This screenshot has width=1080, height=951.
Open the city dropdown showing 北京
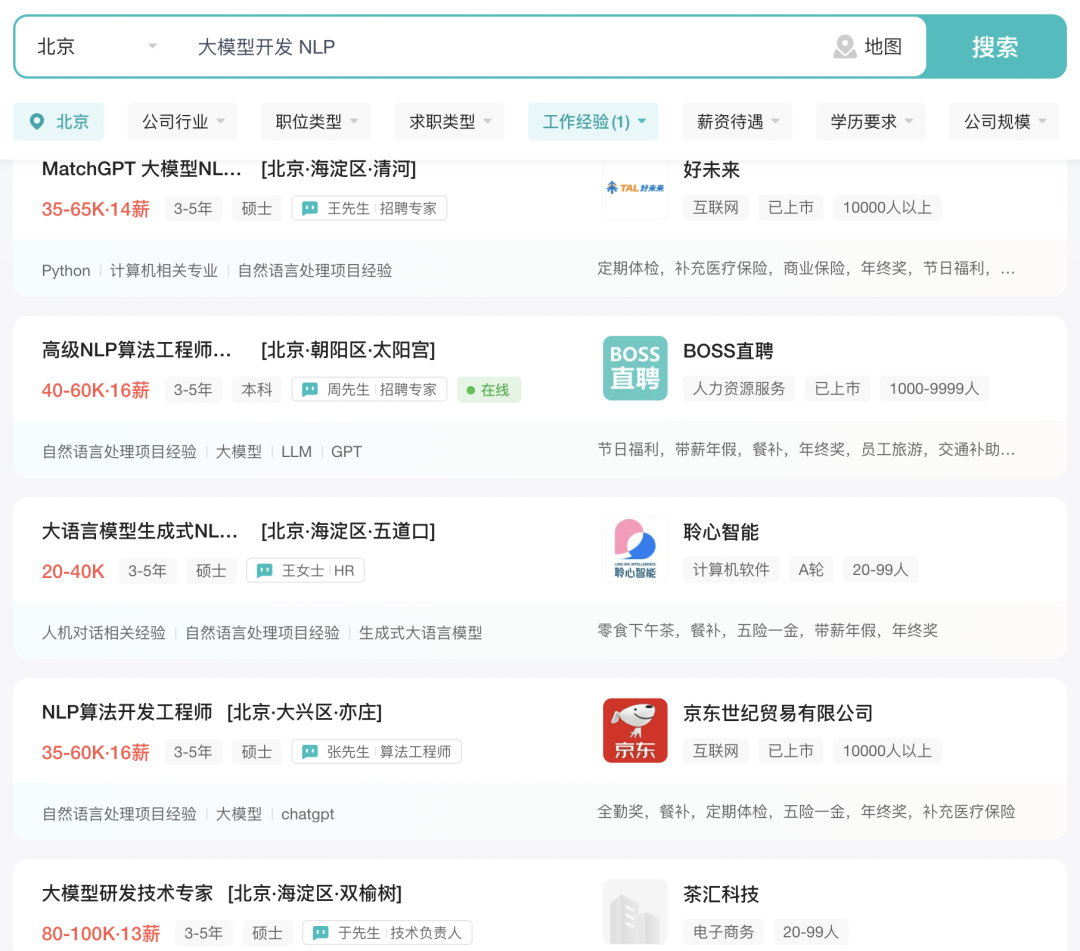pyautogui.click(x=96, y=47)
